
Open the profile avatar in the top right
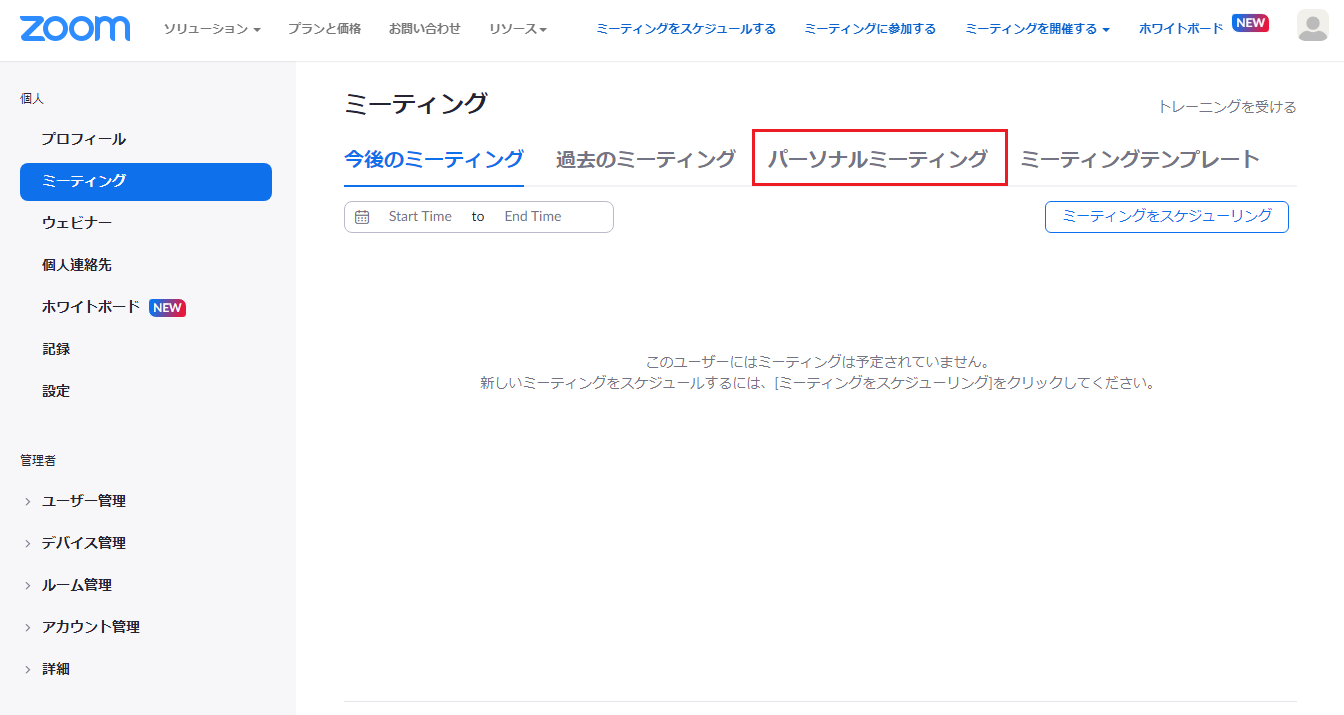(x=1313, y=28)
